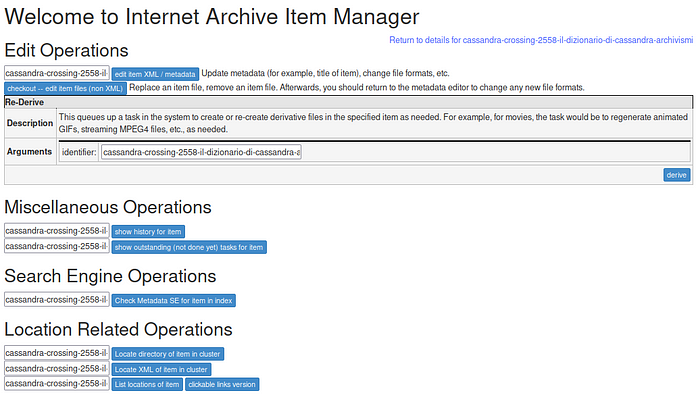Click Check Metadata SE for item in index
Image resolution: width=700 pixels, height=399 pixels.
[173, 300]
